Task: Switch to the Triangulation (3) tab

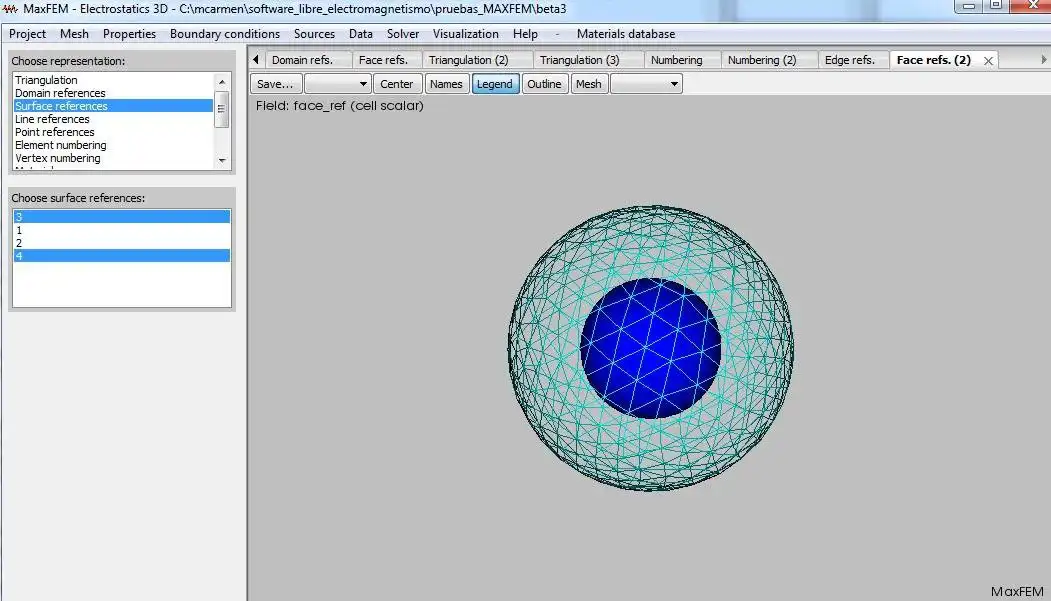Action: 579,60
